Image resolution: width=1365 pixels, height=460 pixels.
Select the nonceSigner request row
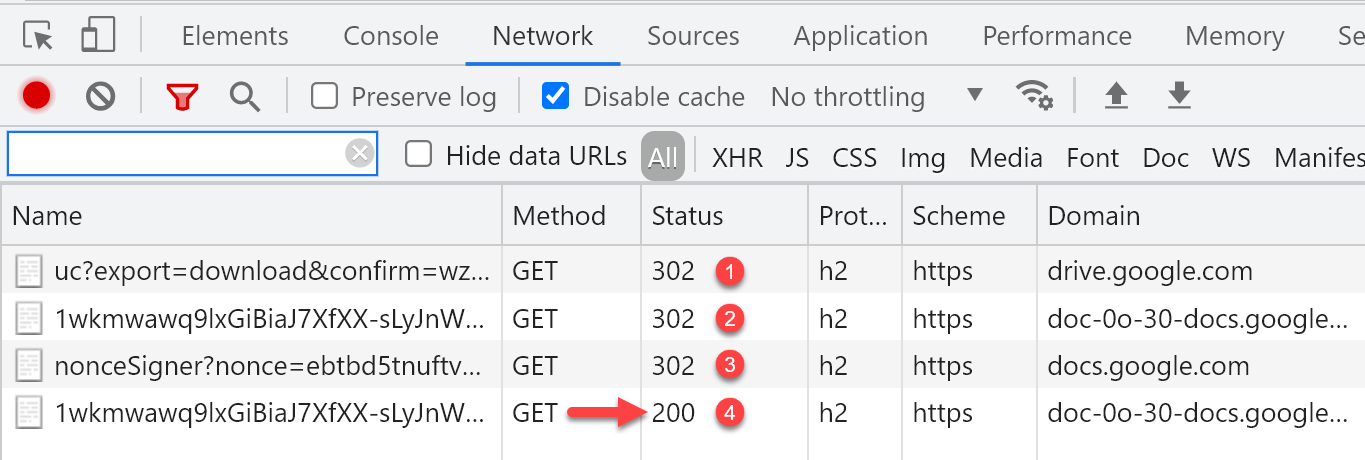pyautogui.click(x=682, y=366)
